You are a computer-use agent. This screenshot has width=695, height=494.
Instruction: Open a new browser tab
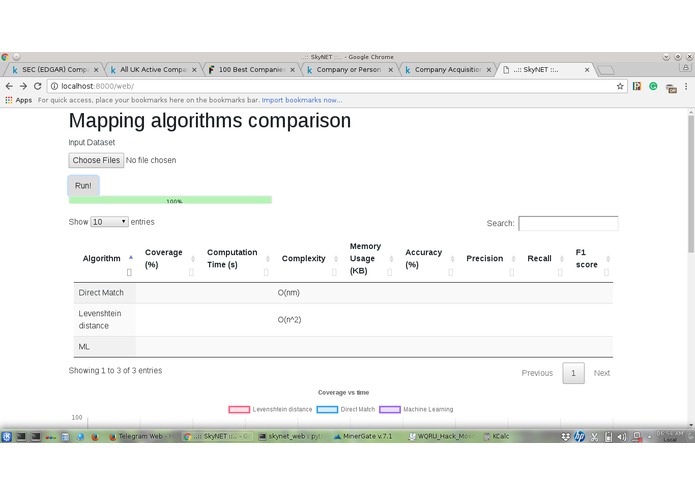tap(606, 70)
